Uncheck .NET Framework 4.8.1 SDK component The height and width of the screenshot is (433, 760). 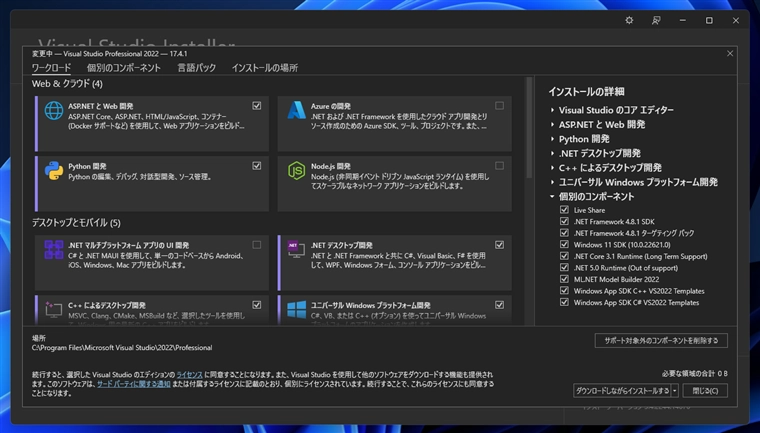pyautogui.click(x=564, y=222)
